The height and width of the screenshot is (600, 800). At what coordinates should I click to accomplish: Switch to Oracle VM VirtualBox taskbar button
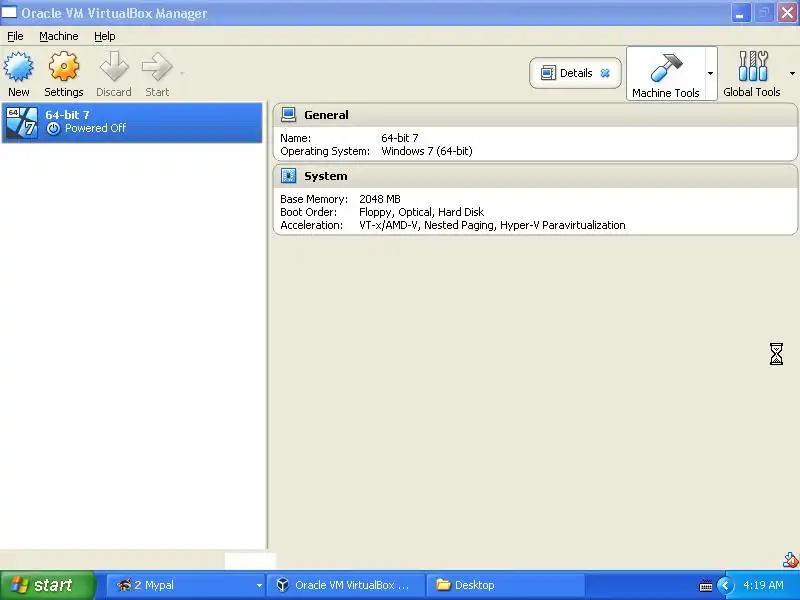point(347,585)
